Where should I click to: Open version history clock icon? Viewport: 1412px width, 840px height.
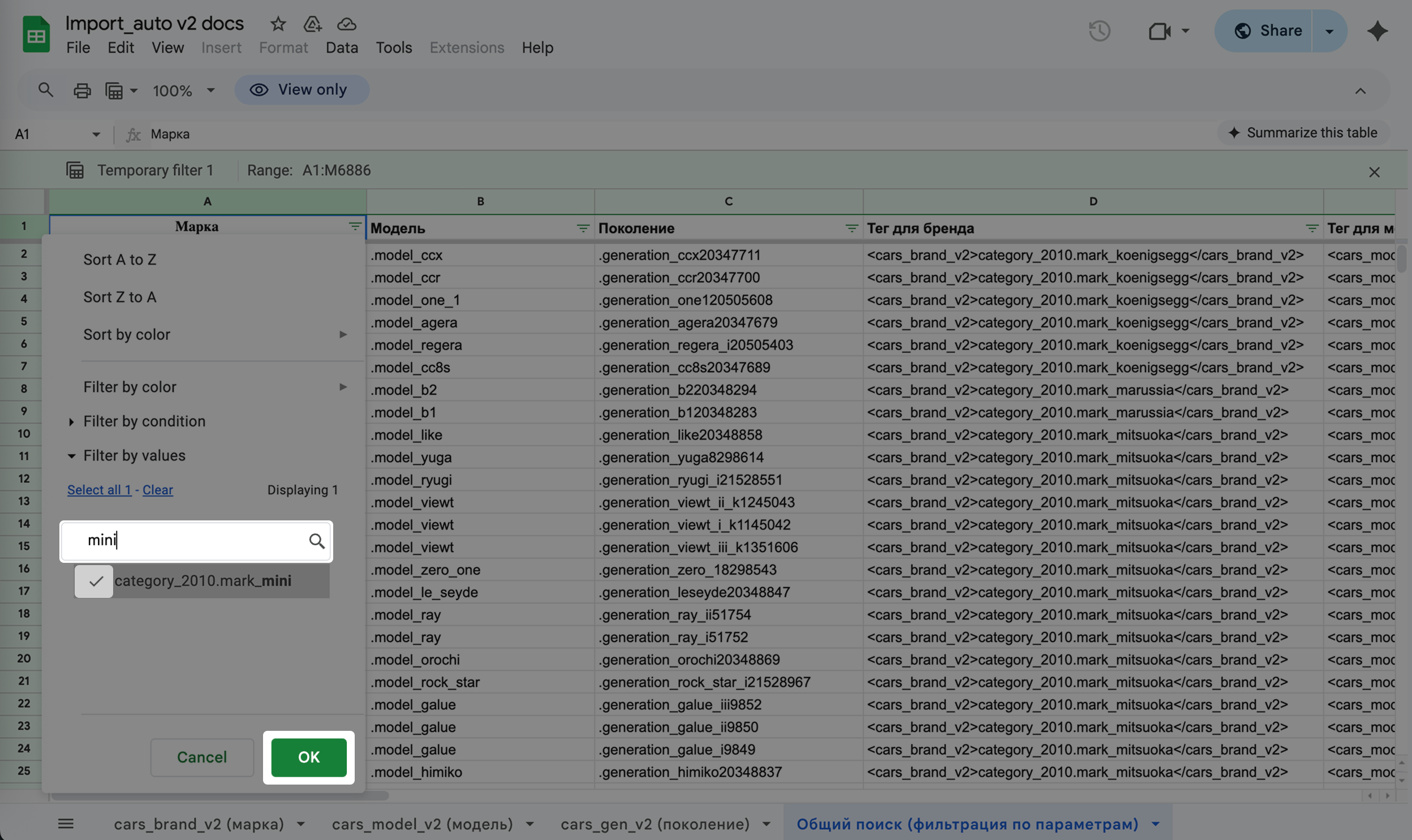click(x=1099, y=31)
